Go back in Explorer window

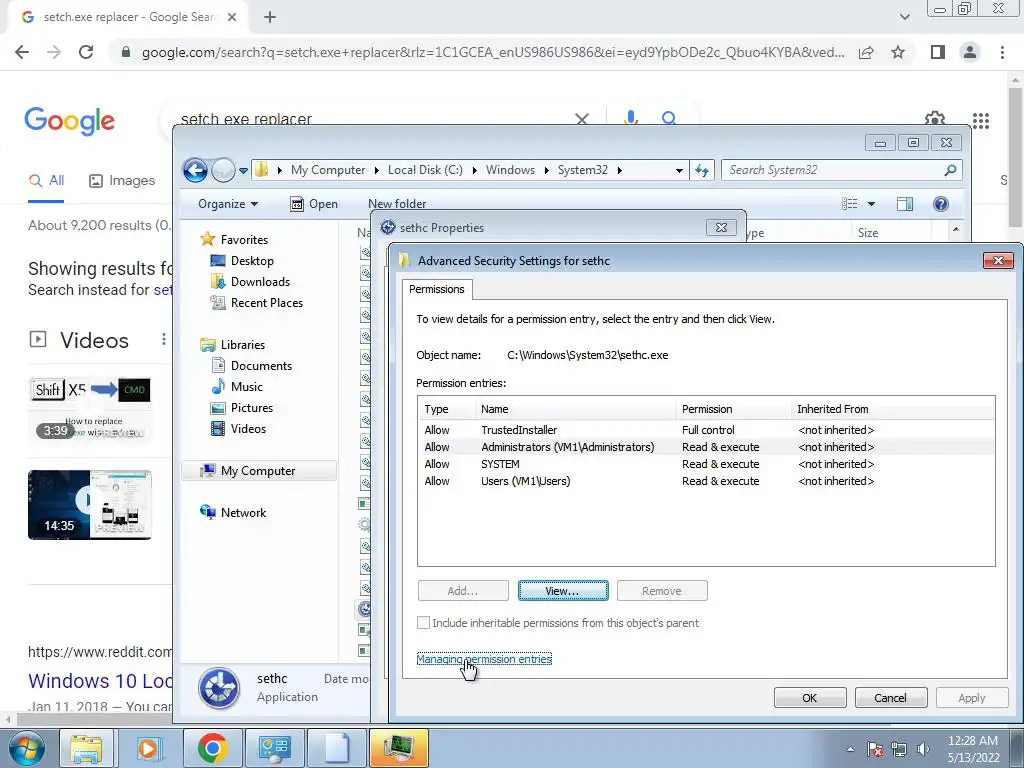(195, 170)
